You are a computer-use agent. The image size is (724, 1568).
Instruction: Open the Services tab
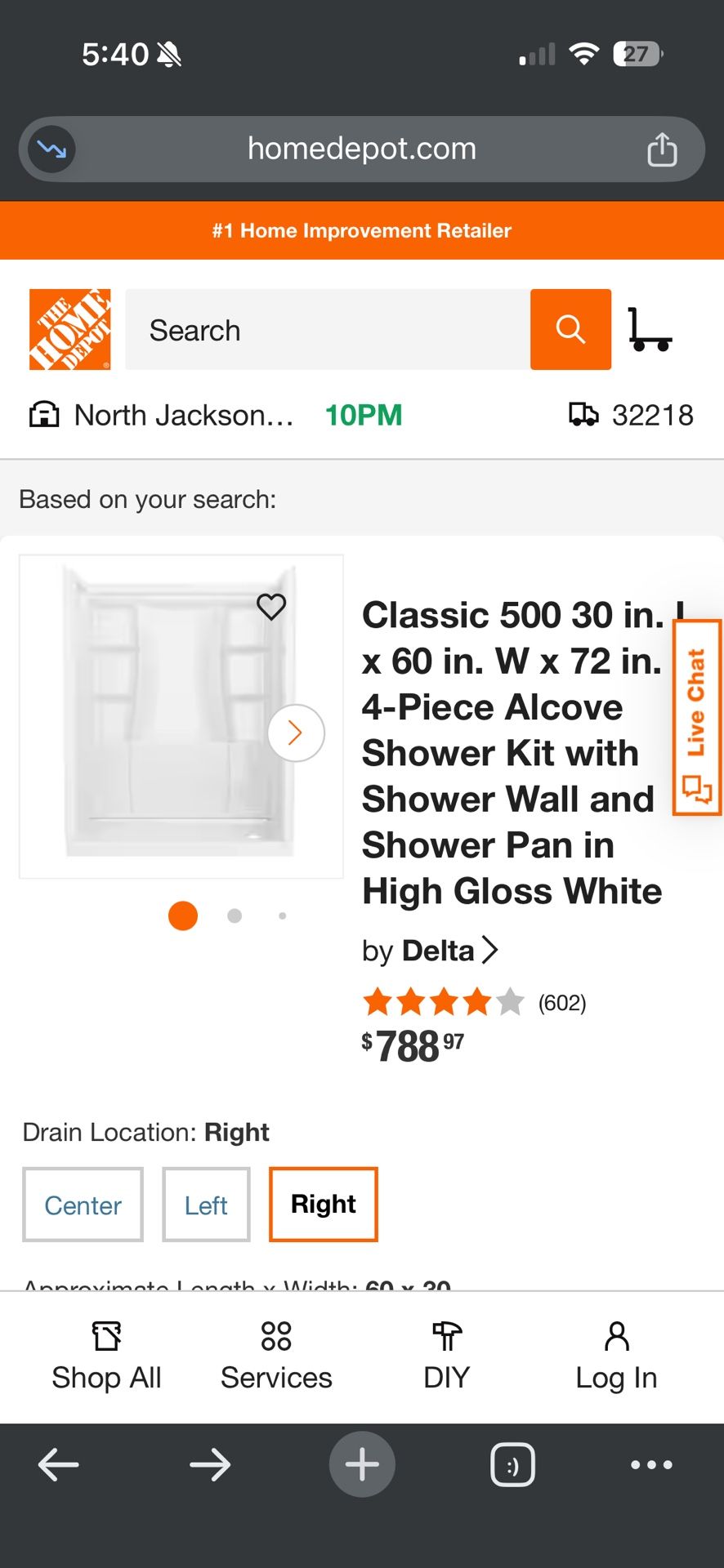276,1356
